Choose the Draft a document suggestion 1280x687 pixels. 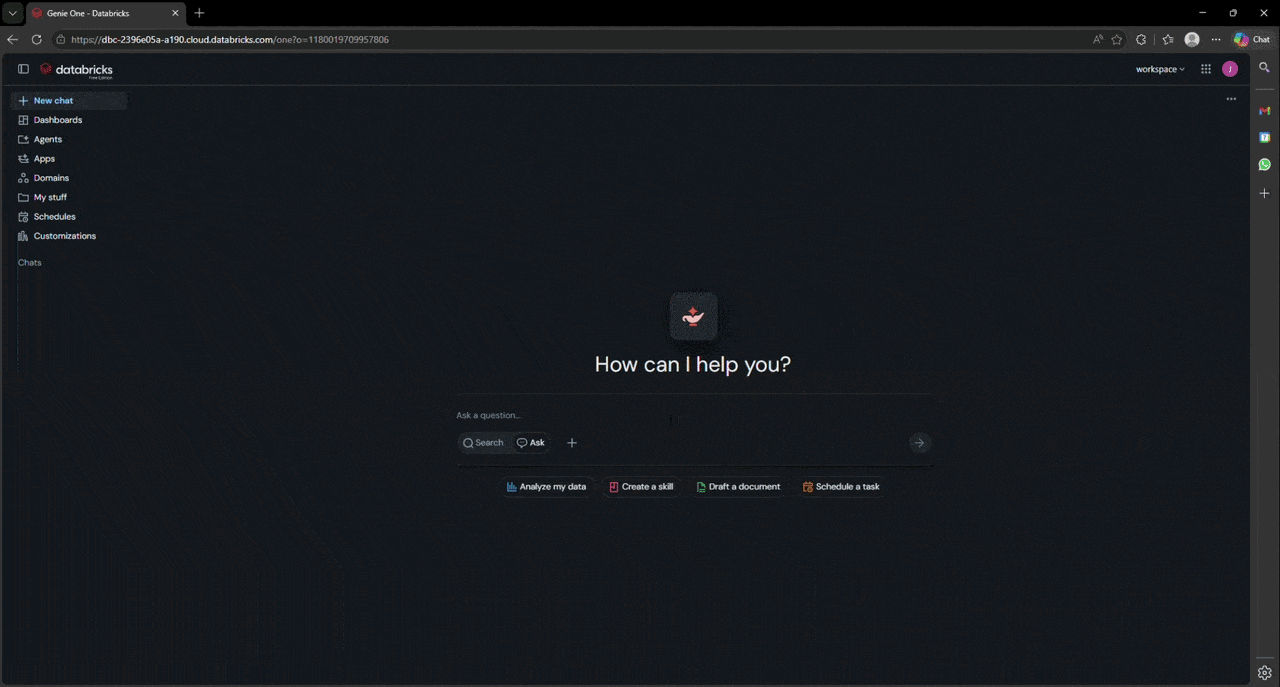[738, 487]
